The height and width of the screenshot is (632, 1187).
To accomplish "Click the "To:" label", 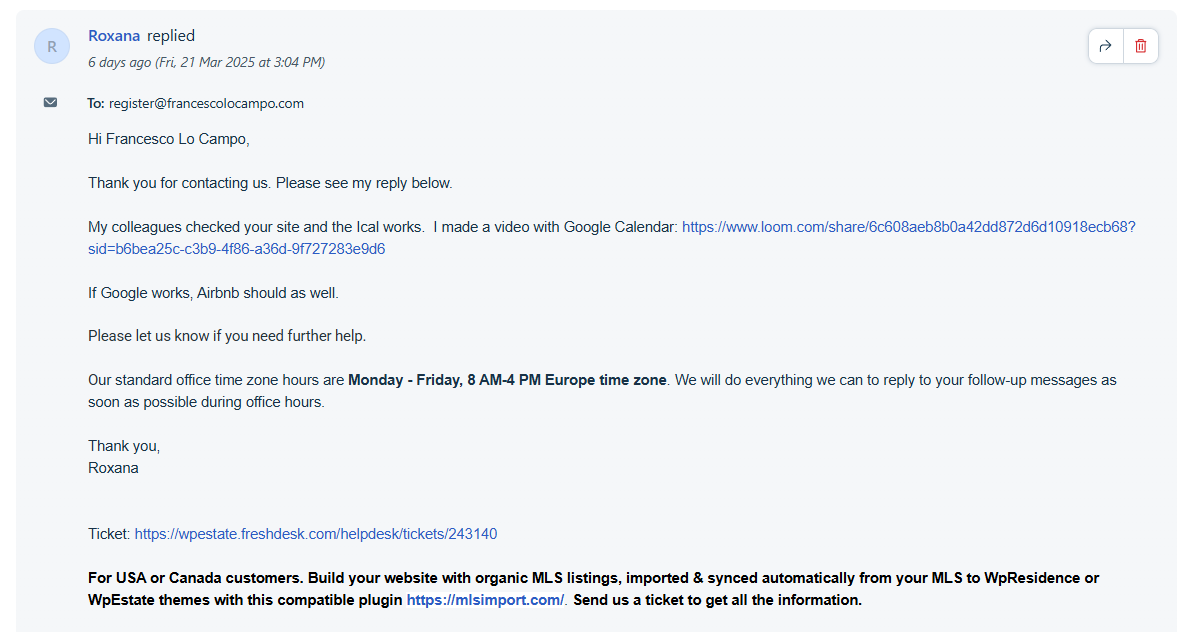I will click(95, 103).
